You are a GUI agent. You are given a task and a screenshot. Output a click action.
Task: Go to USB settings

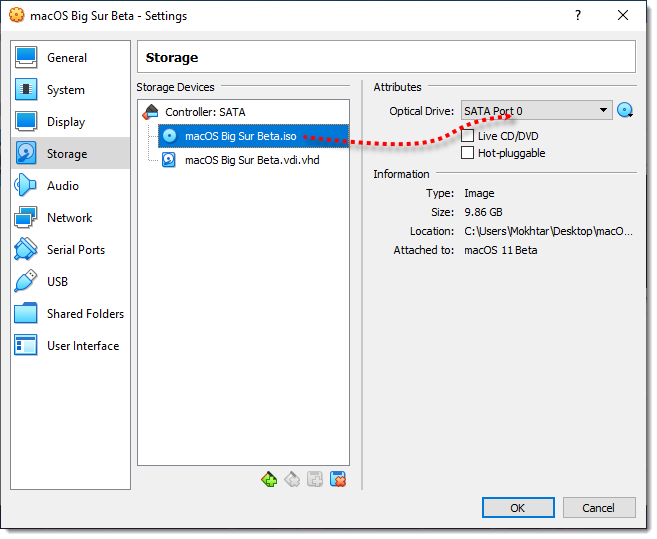click(70, 281)
